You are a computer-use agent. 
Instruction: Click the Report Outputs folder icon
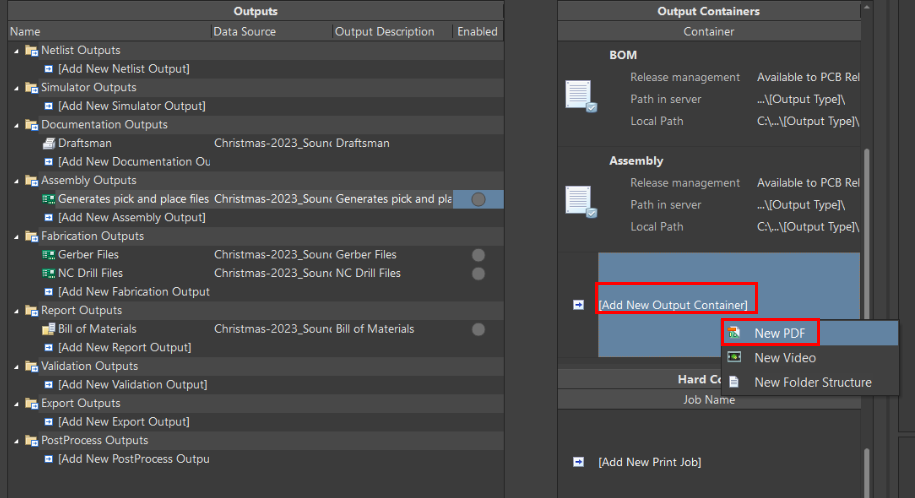(32, 311)
